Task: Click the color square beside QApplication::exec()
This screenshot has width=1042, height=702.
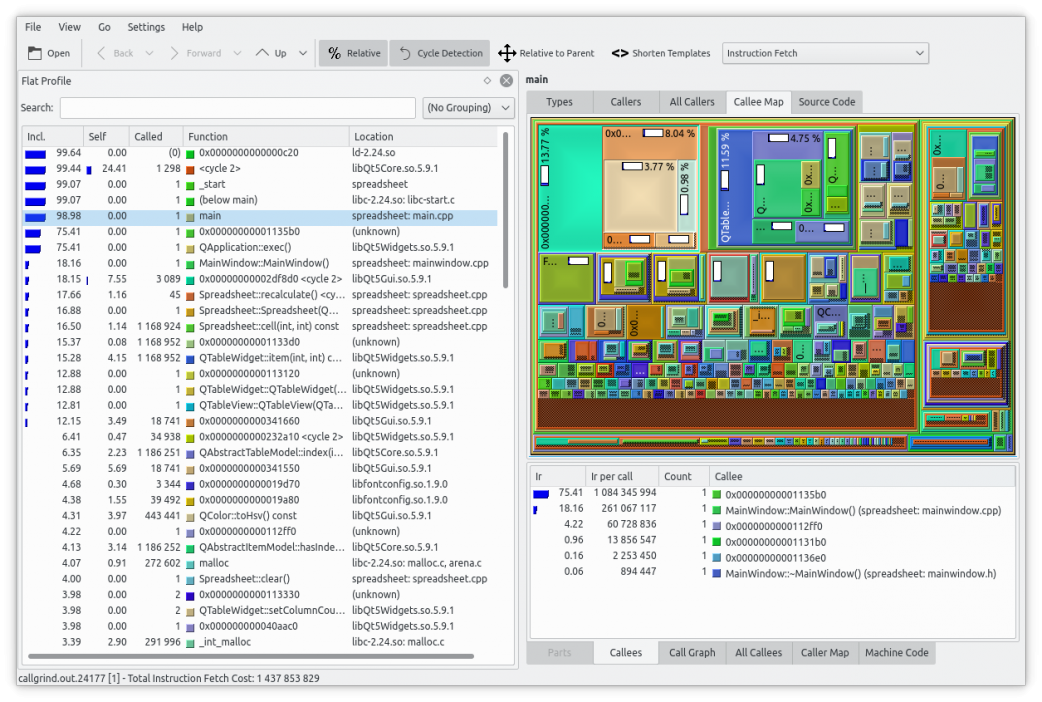Action: click(191, 248)
